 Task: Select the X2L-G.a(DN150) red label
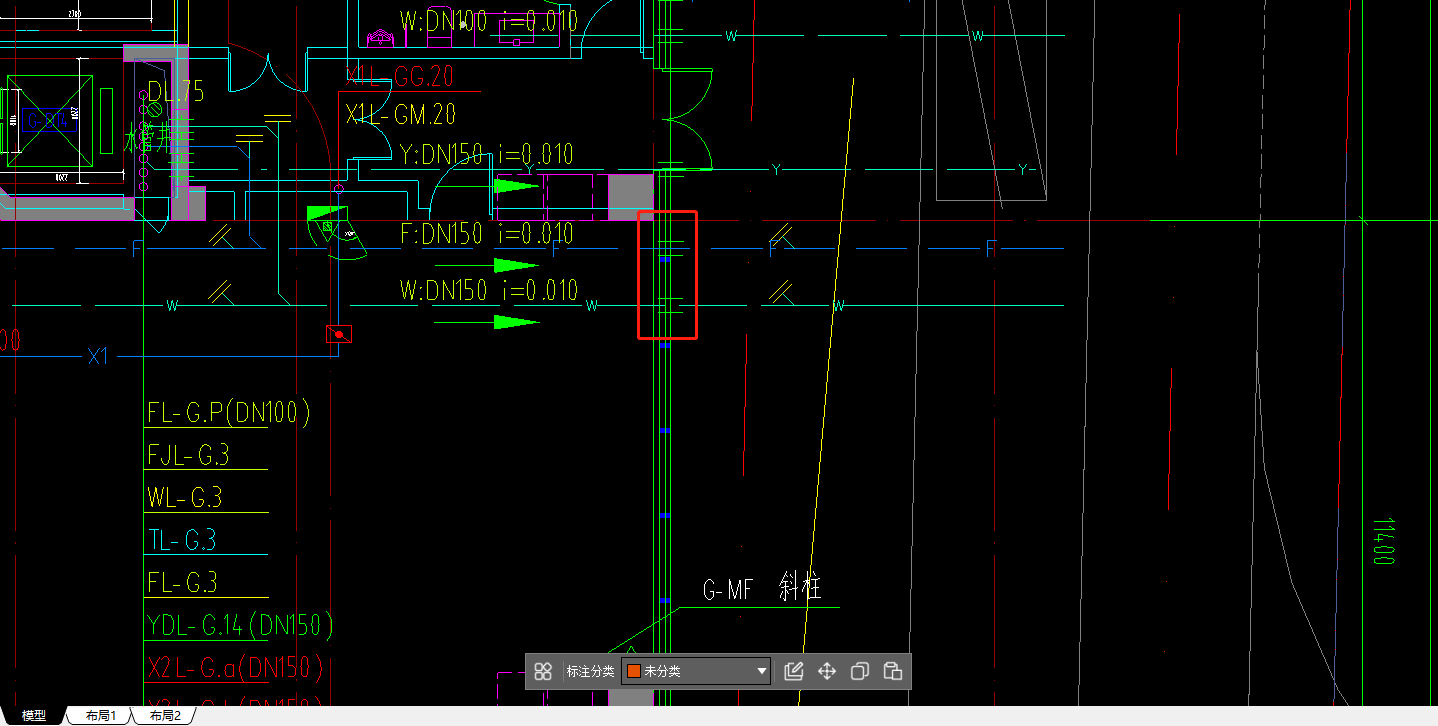click(x=236, y=667)
